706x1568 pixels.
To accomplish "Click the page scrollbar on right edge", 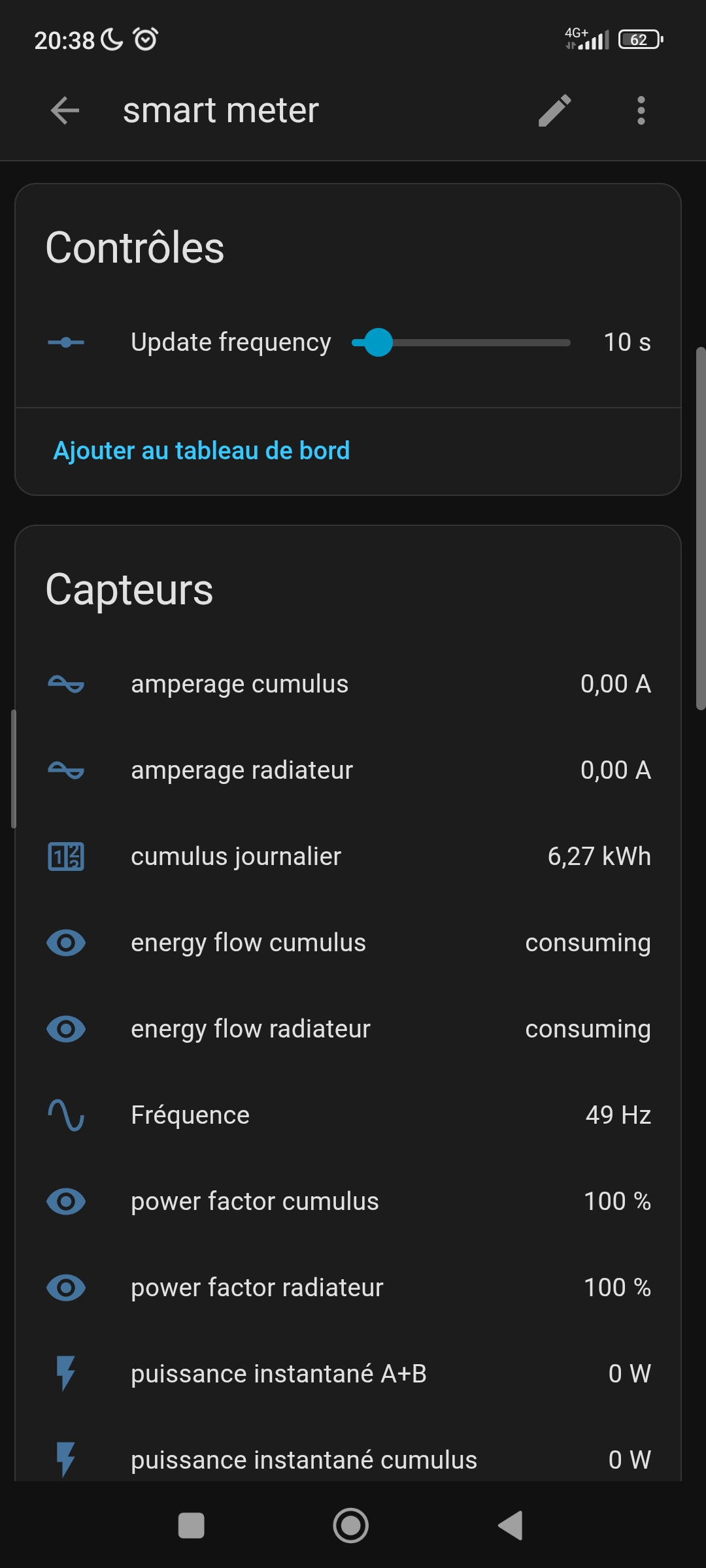I will pos(700,529).
